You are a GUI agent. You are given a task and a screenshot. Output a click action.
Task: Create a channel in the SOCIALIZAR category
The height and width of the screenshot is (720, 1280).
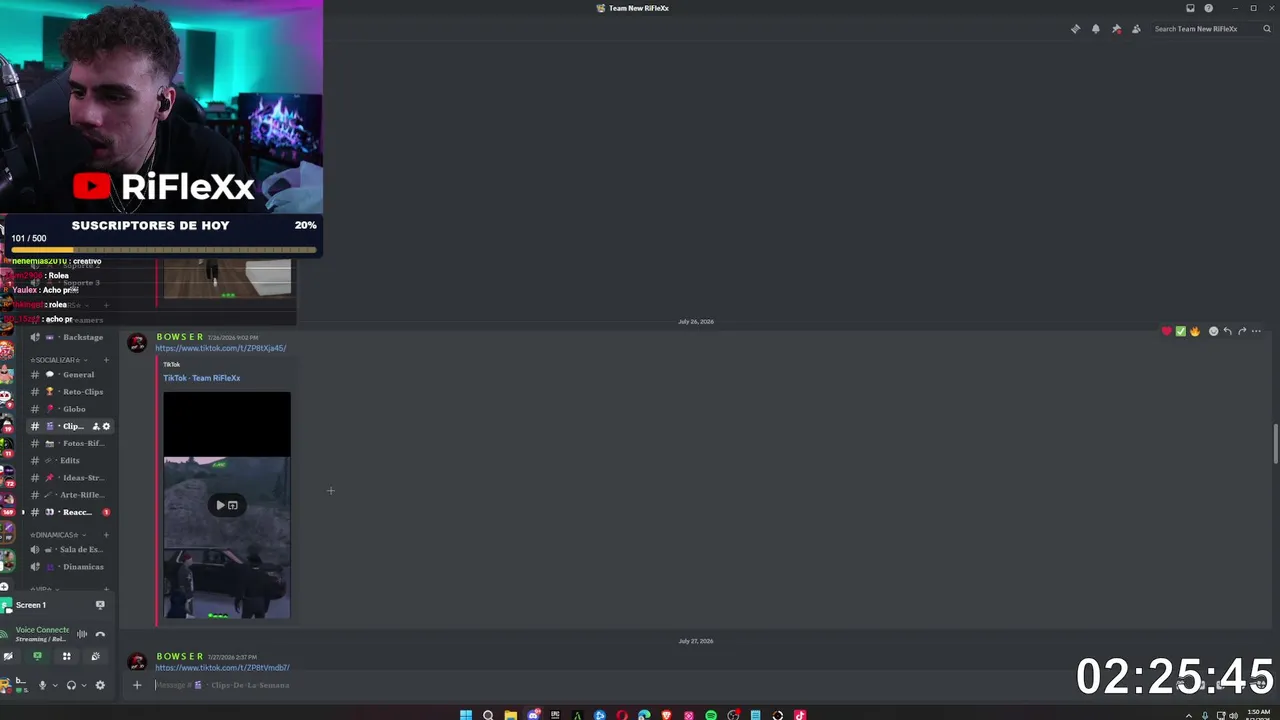pyautogui.click(x=106, y=360)
